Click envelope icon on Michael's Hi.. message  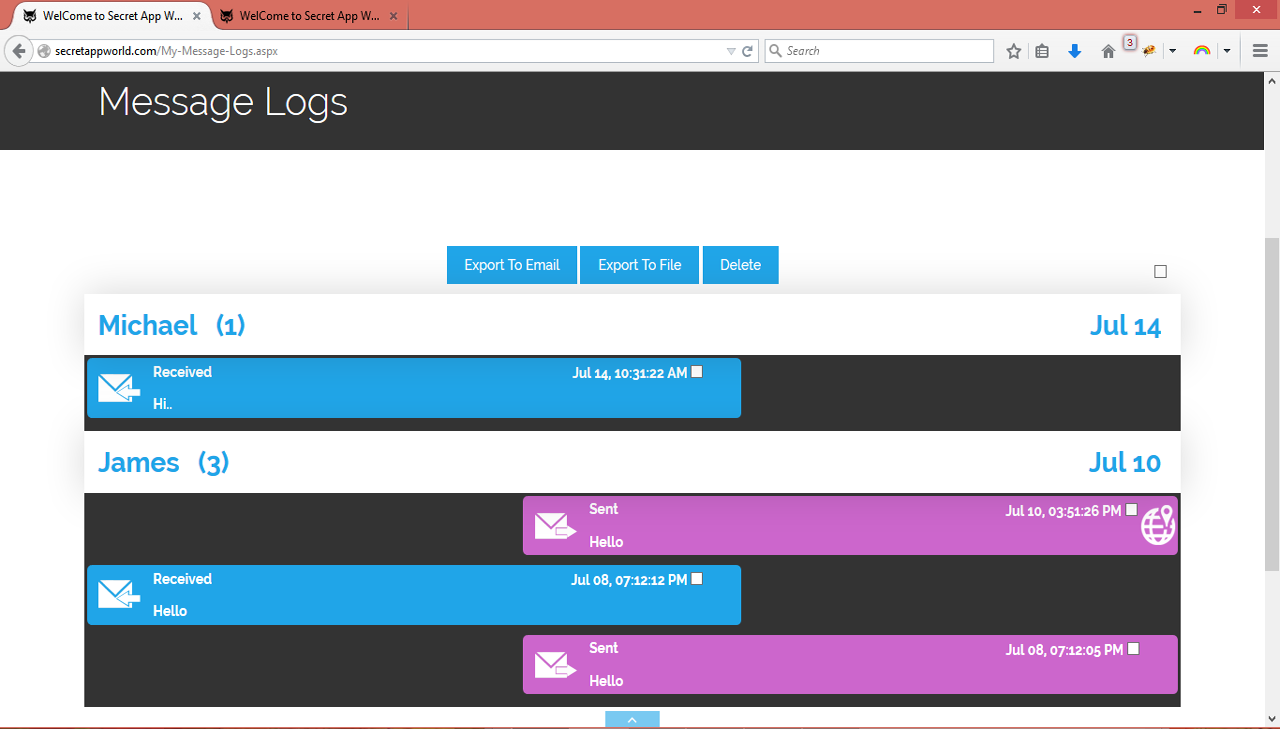(119, 388)
